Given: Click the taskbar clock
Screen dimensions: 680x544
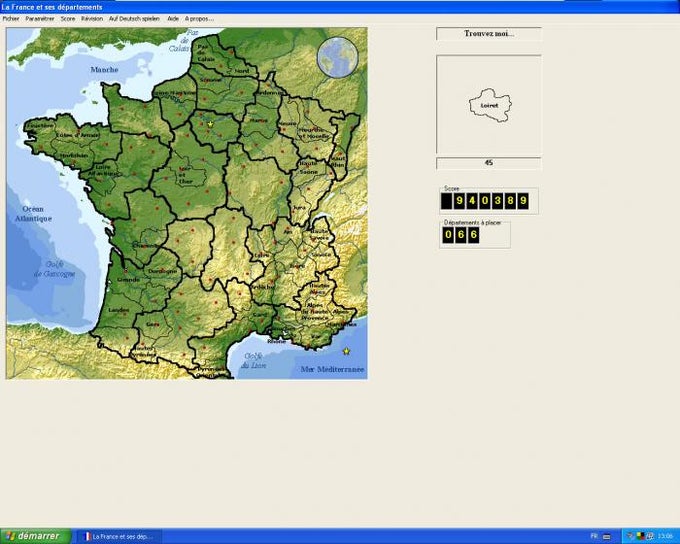Looking at the screenshot, I should [x=666, y=537].
